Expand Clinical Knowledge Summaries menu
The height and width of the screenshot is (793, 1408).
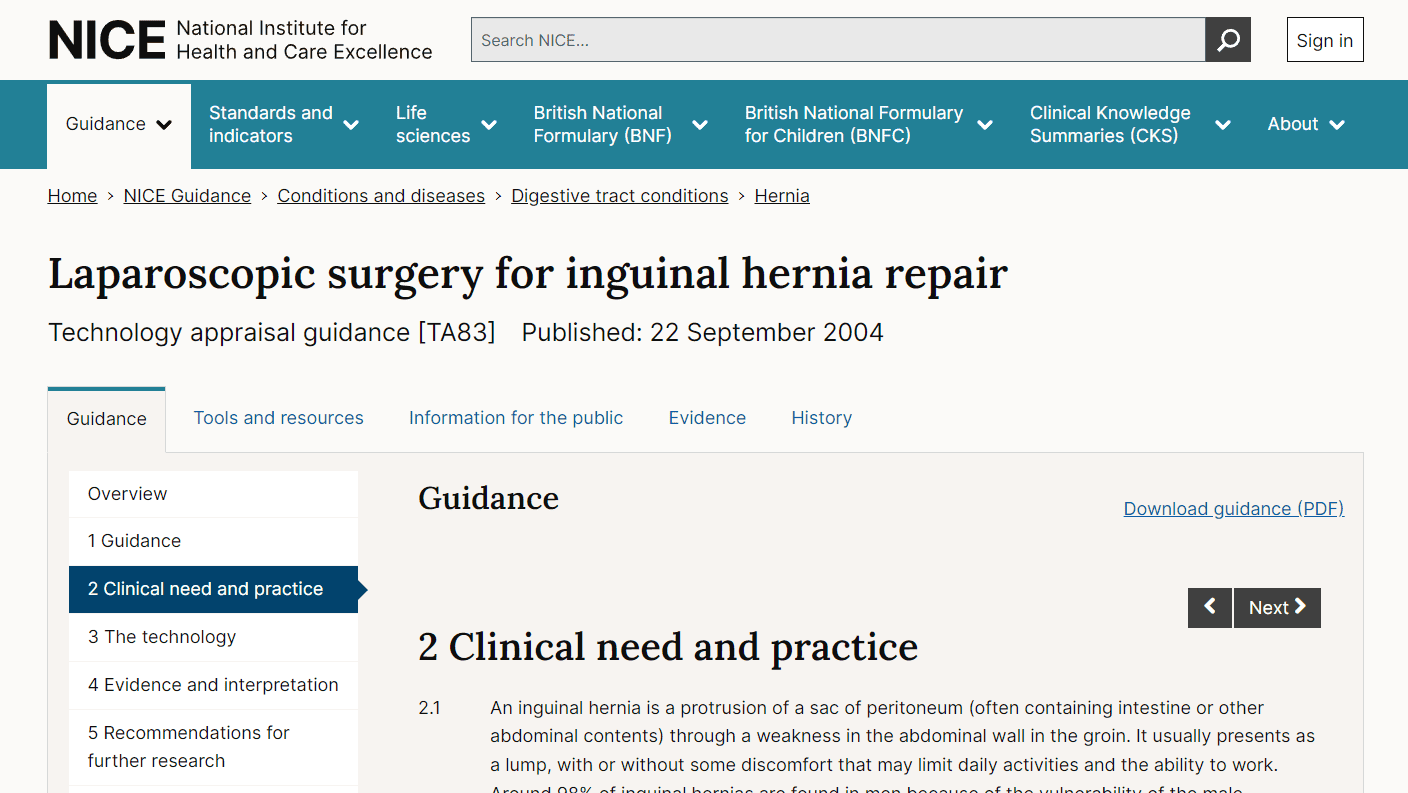(x=1130, y=124)
